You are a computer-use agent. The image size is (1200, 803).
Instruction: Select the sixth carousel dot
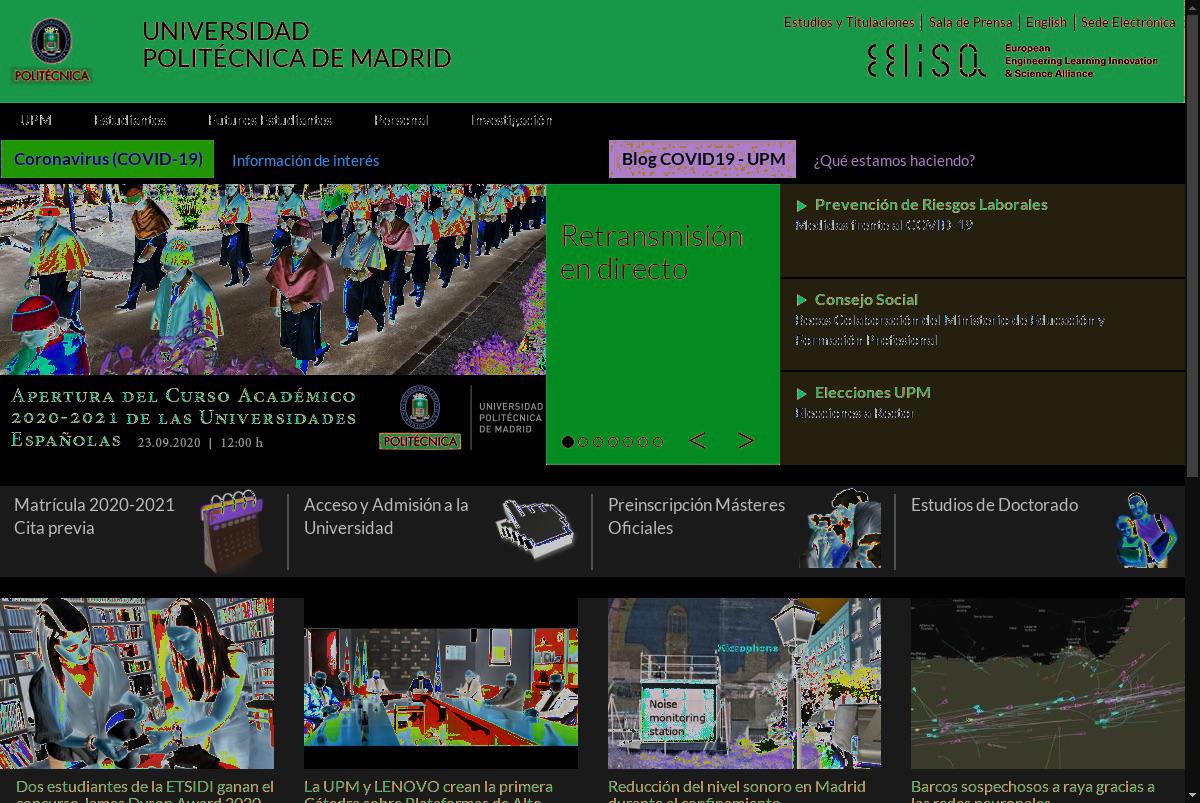click(x=643, y=442)
